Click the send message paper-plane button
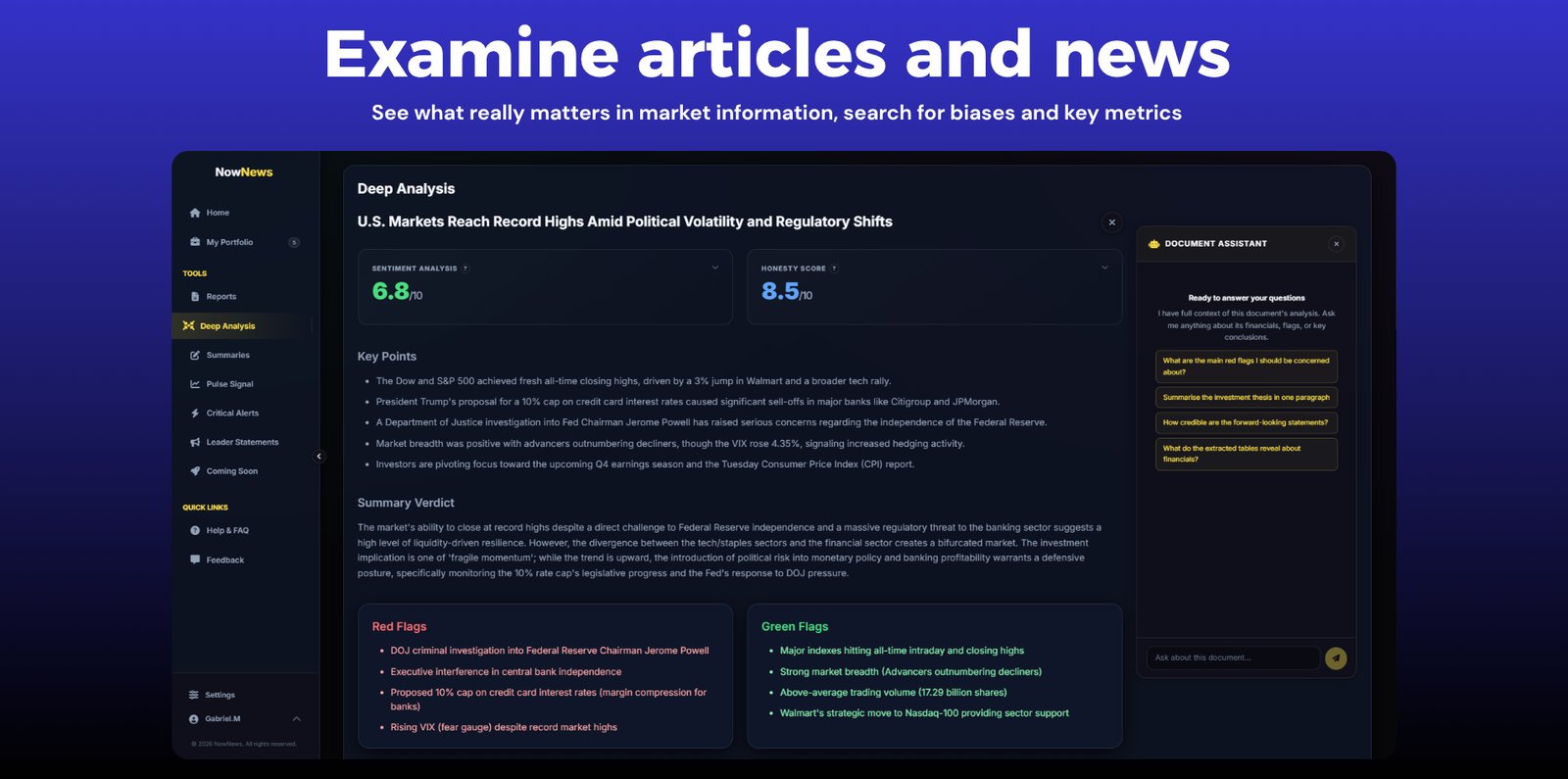This screenshot has height=779, width=1568. [x=1336, y=658]
